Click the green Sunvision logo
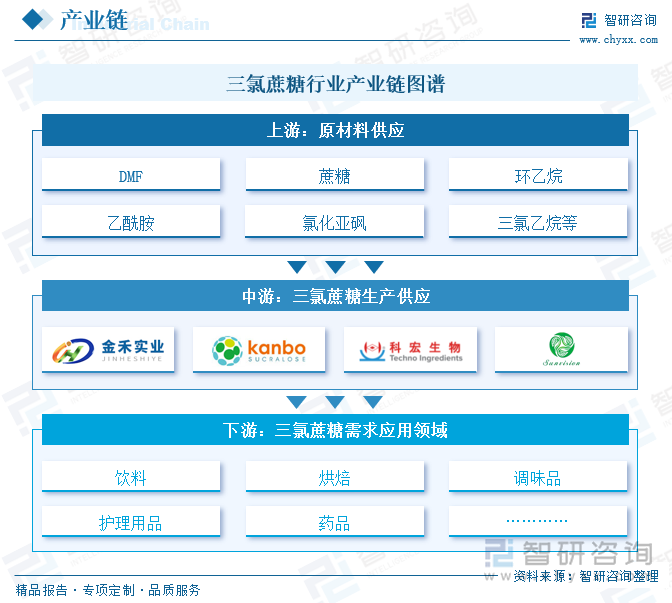672x603 pixels. point(561,350)
